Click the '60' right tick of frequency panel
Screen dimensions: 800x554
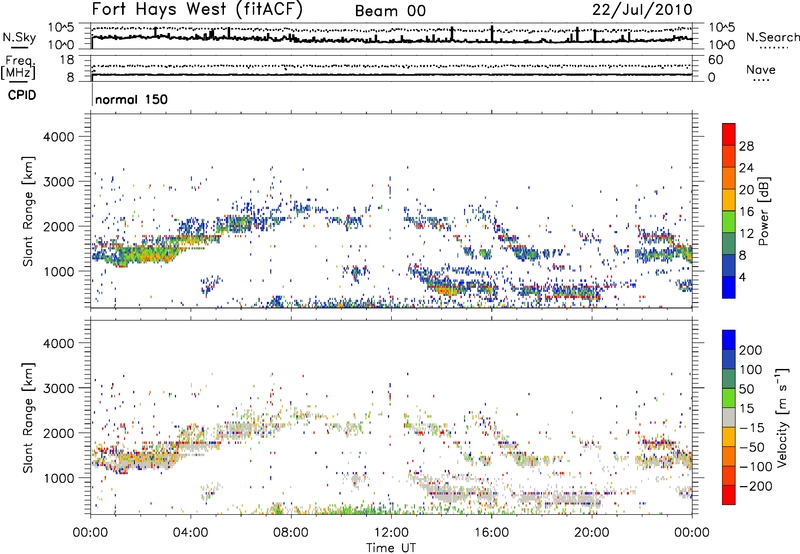pos(715,60)
